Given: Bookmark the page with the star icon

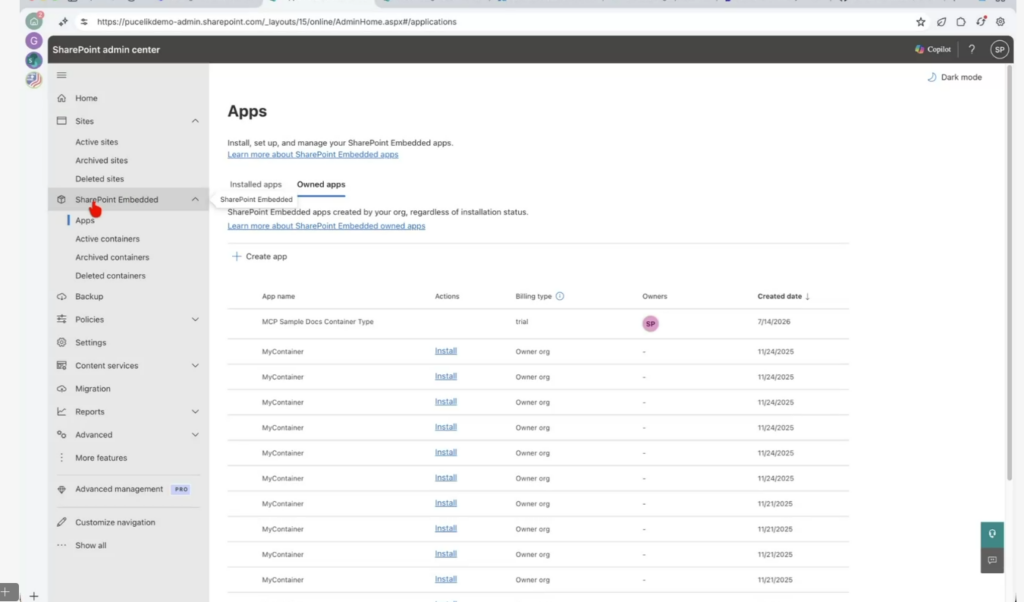Looking at the screenshot, I should [921, 22].
